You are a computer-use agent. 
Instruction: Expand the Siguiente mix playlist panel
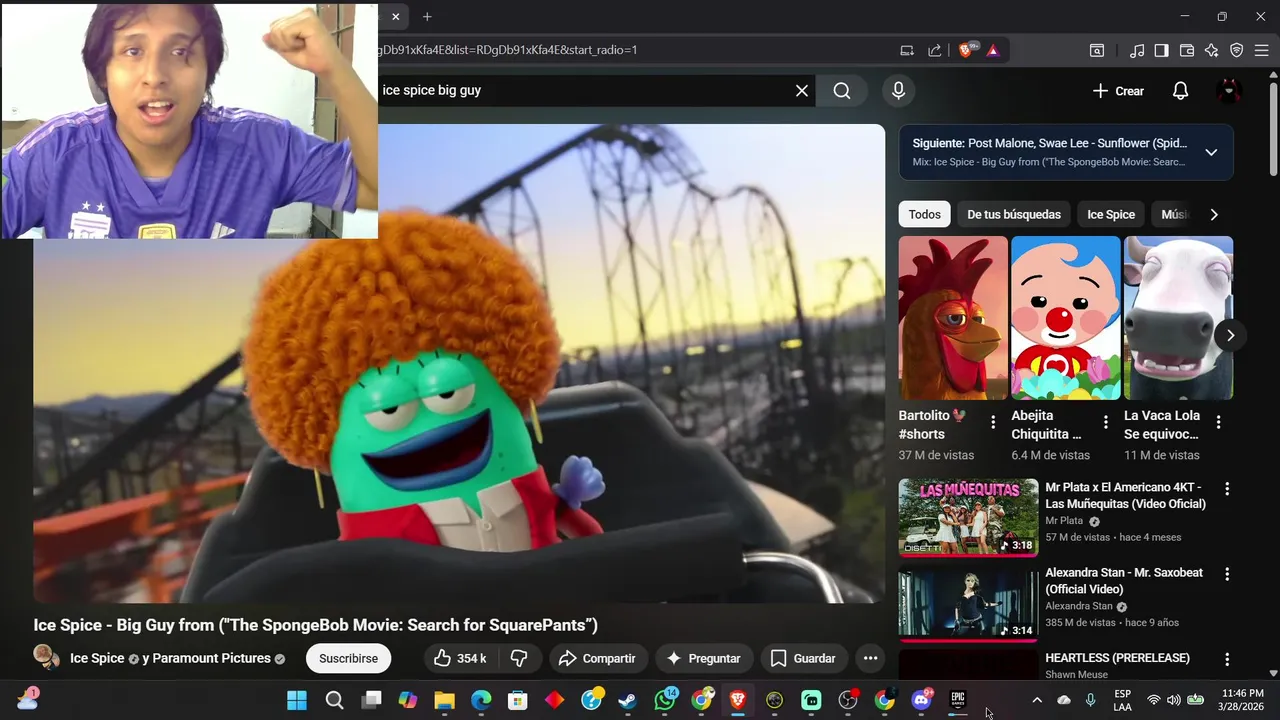[x=1211, y=152]
